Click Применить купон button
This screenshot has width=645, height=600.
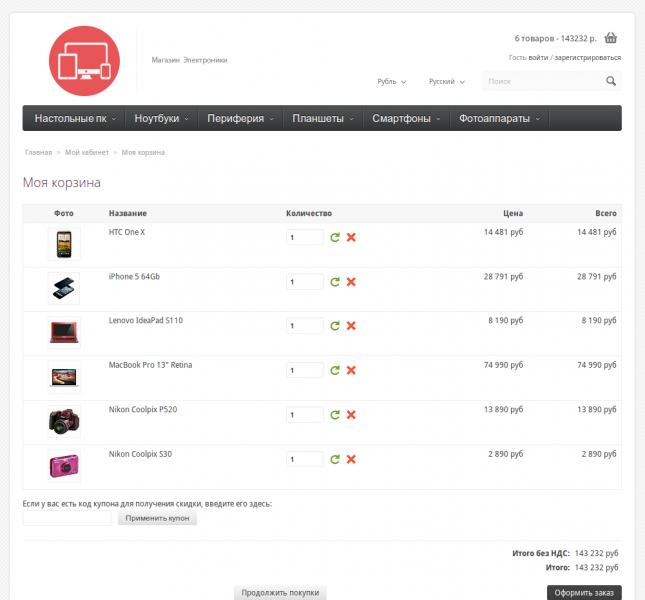(157, 518)
